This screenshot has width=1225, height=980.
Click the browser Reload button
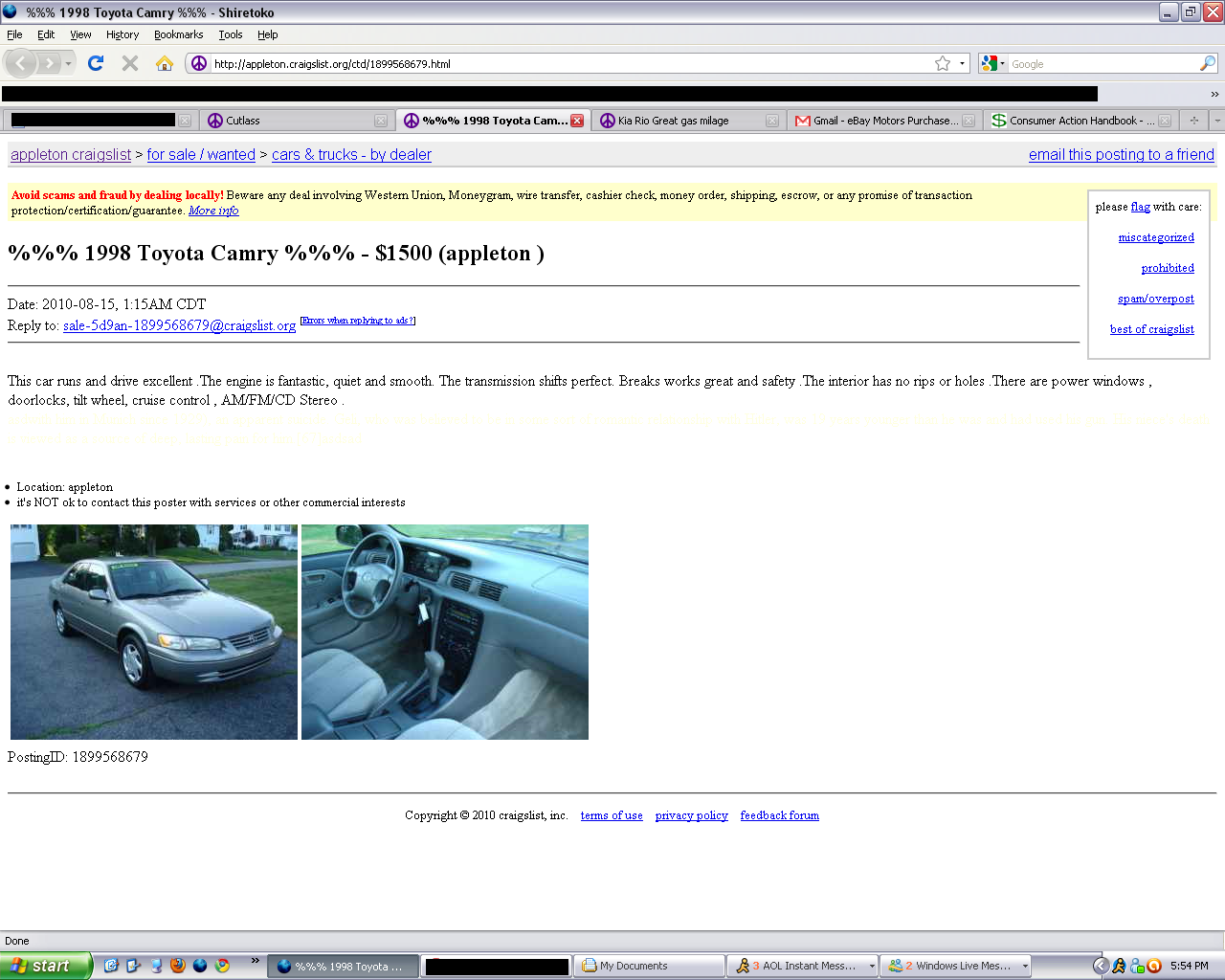click(x=95, y=63)
